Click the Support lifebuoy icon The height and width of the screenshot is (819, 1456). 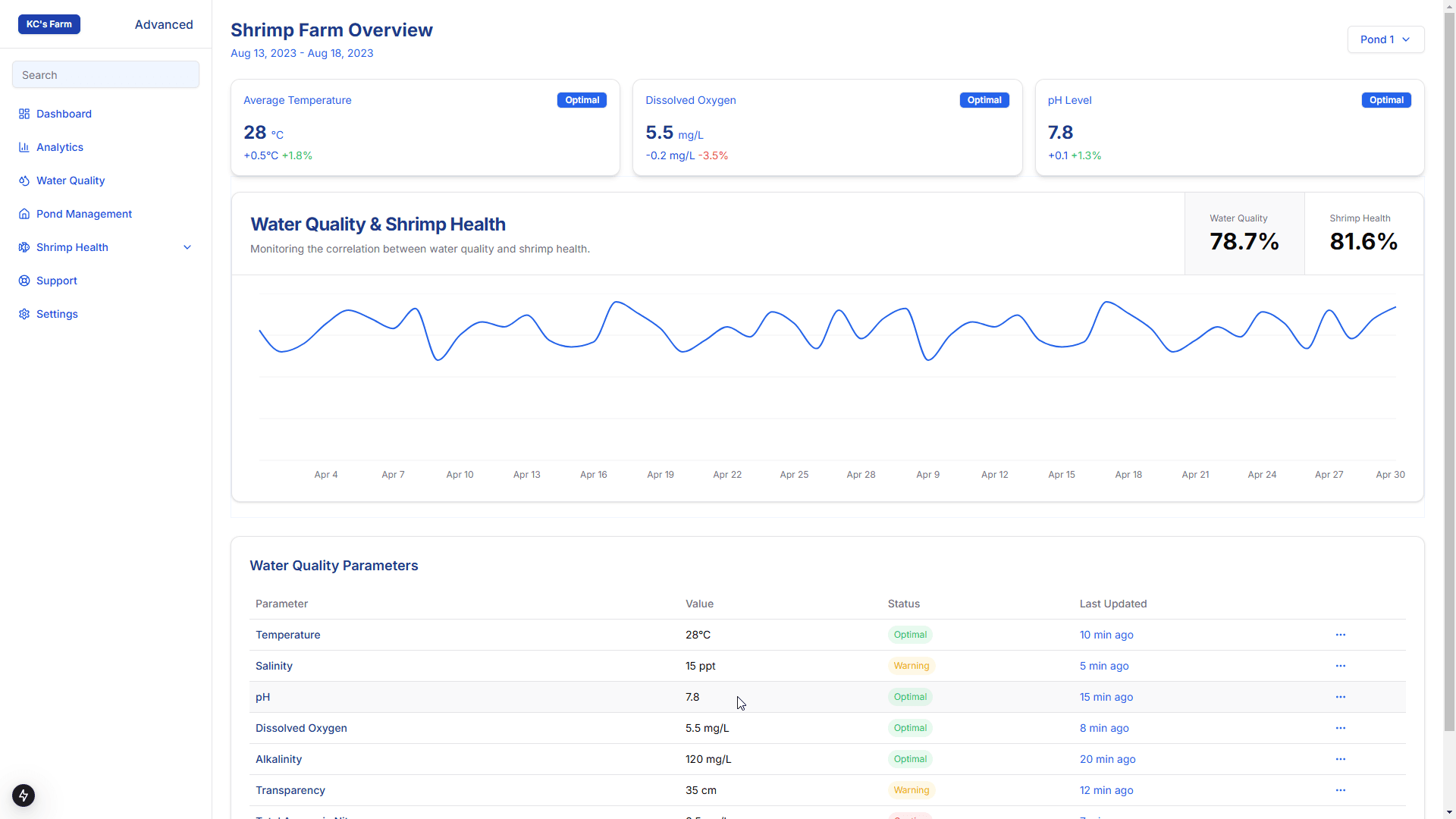tap(24, 281)
